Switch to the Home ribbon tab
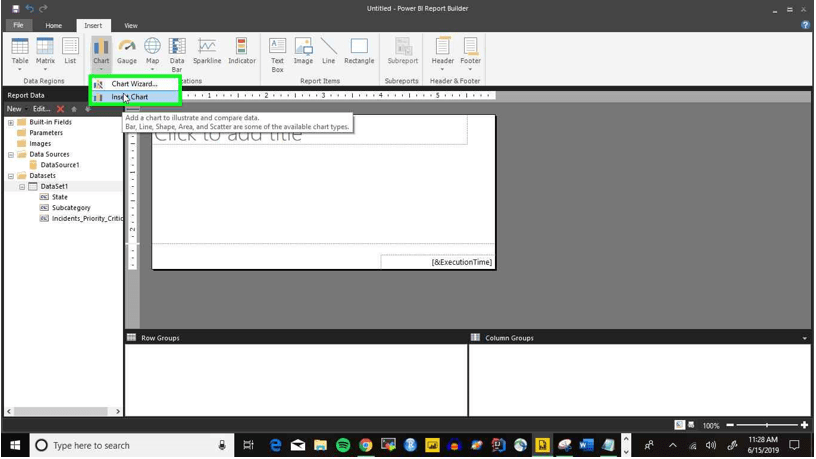Image resolution: width=816 pixels, height=459 pixels. (x=53, y=25)
